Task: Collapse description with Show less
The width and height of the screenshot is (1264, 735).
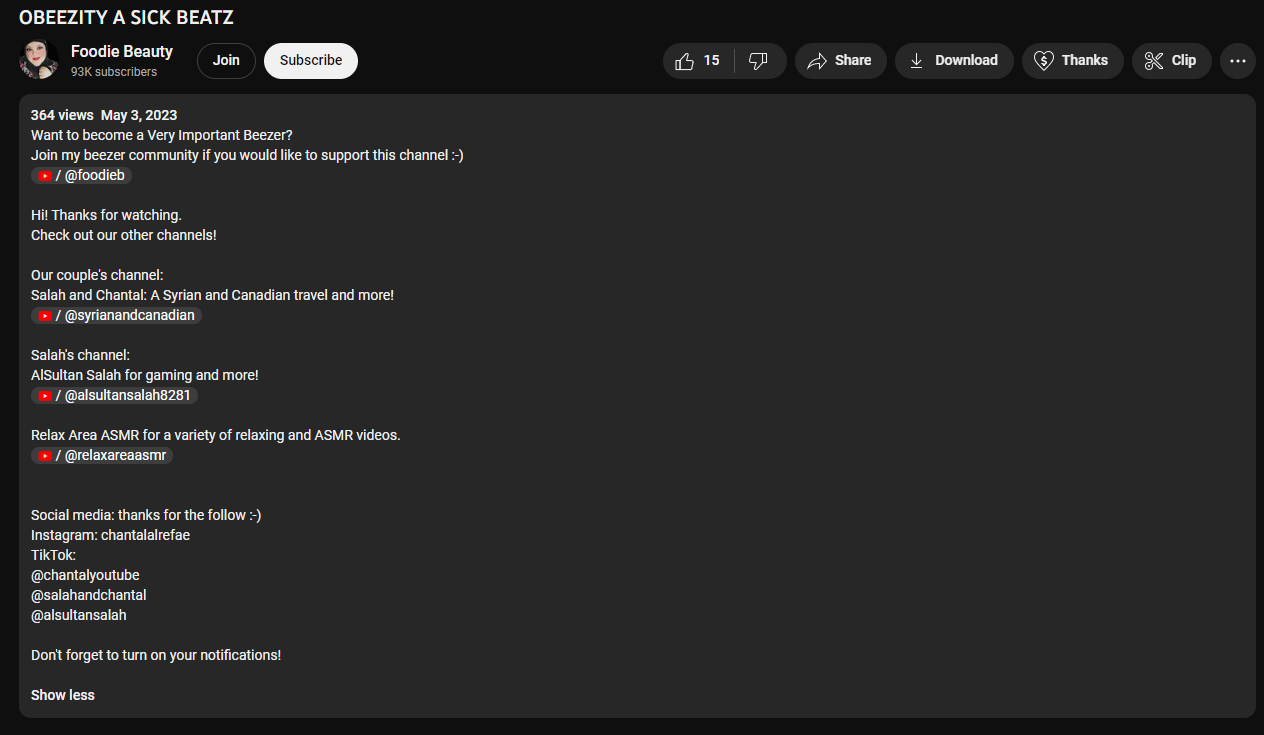Action: pyautogui.click(x=63, y=695)
